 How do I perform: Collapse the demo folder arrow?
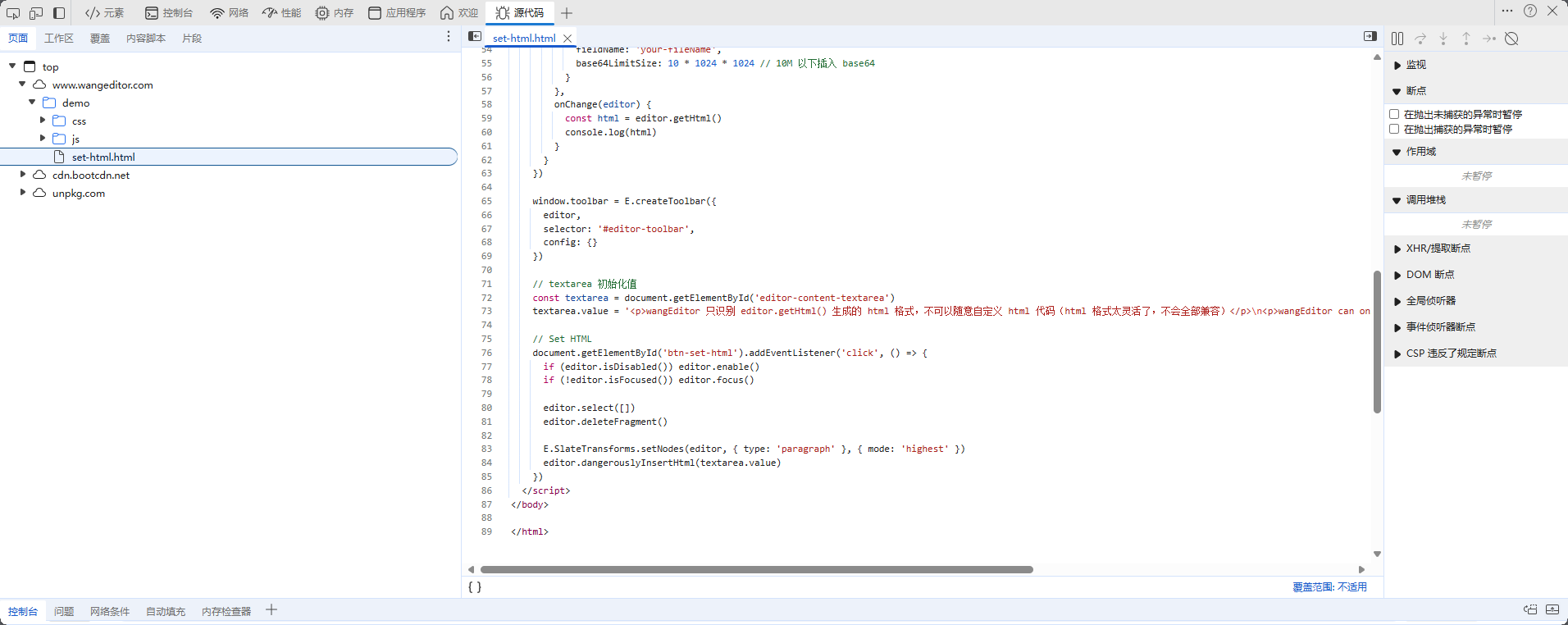tap(32, 103)
